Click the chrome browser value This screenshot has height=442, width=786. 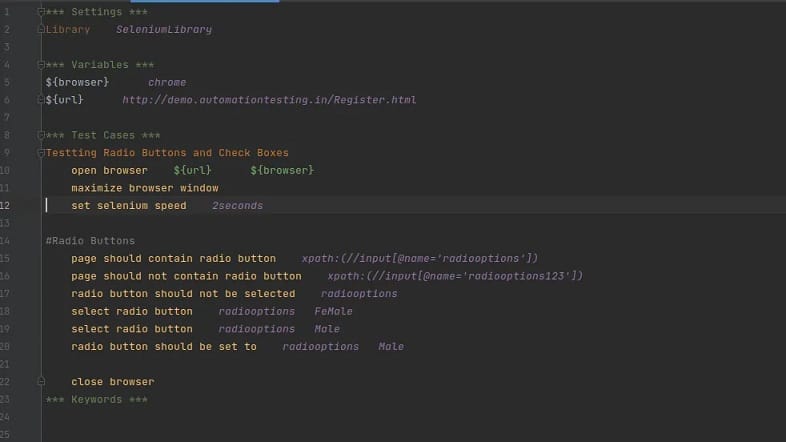(167, 82)
